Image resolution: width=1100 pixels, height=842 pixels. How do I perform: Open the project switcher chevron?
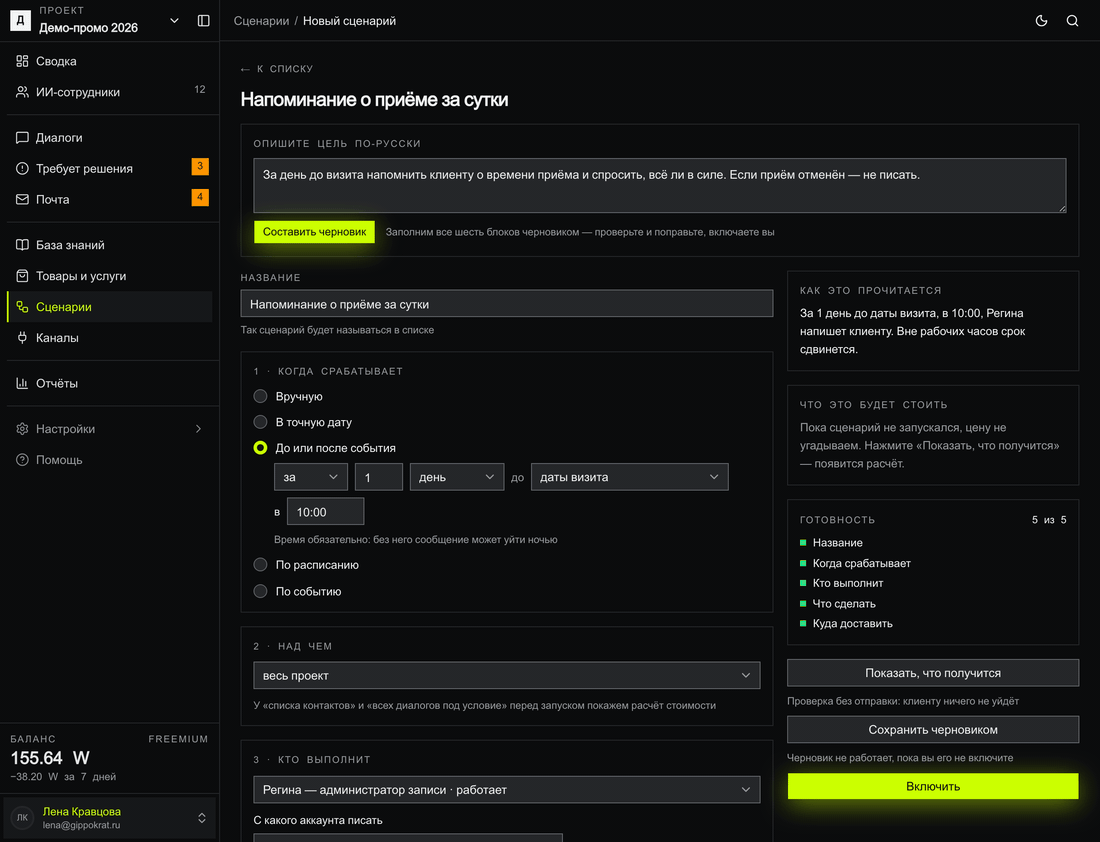(175, 21)
